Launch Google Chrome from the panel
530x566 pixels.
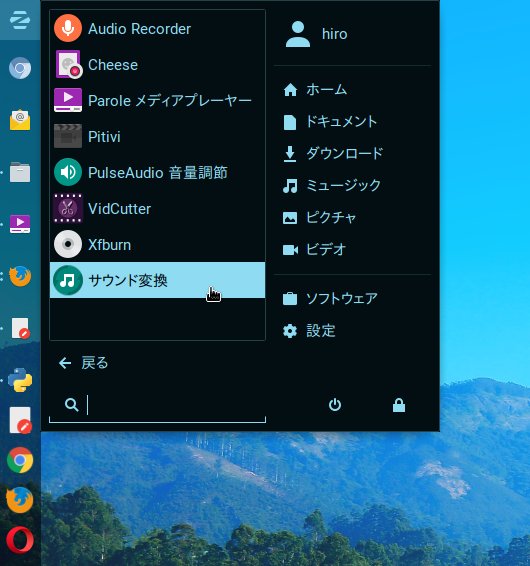pos(20,460)
